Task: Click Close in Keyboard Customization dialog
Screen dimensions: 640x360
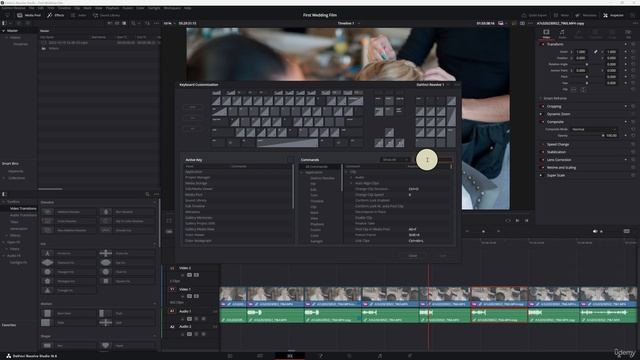Action: click(x=413, y=256)
